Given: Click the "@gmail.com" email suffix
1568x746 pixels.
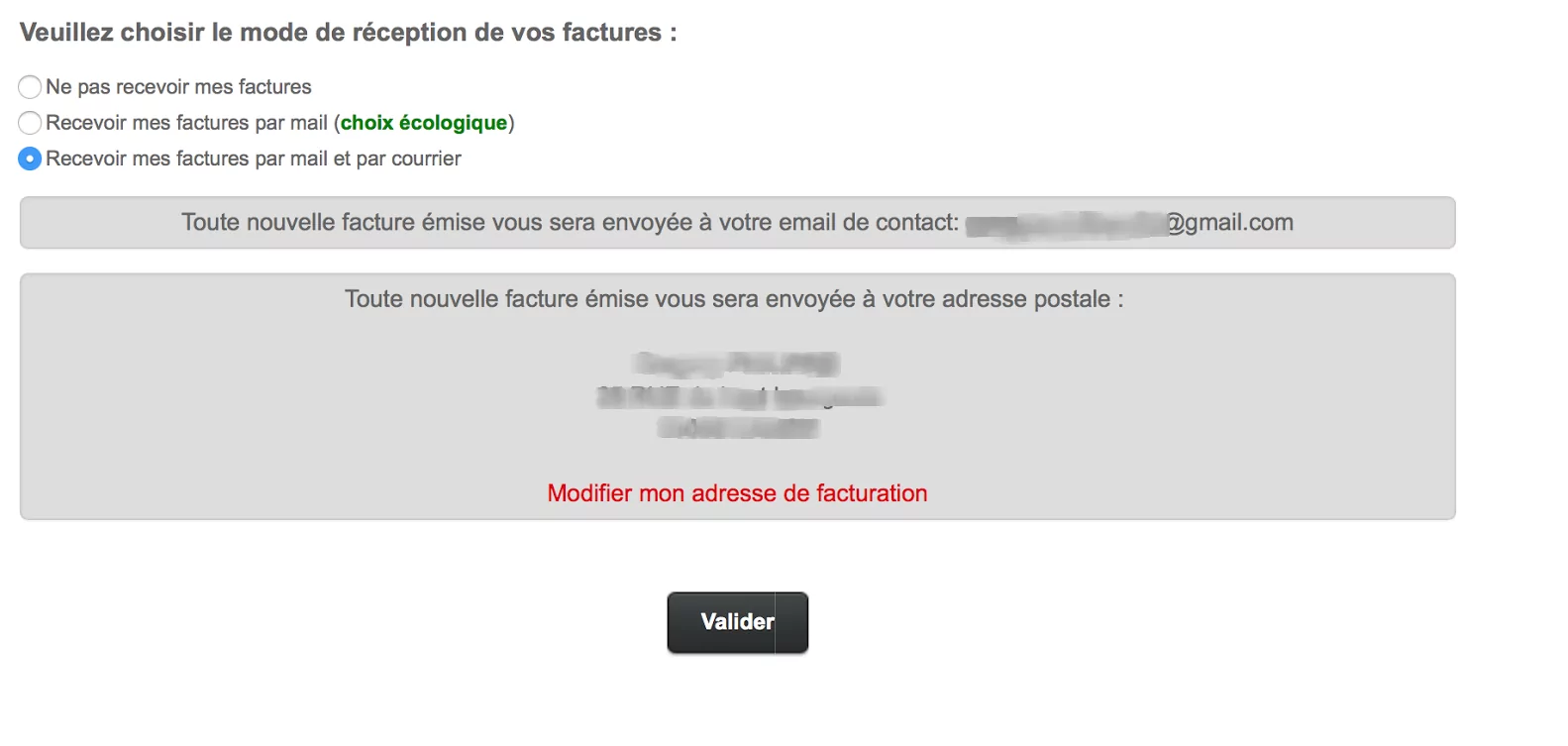Looking at the screenshot, I should tap(1229, 223).
